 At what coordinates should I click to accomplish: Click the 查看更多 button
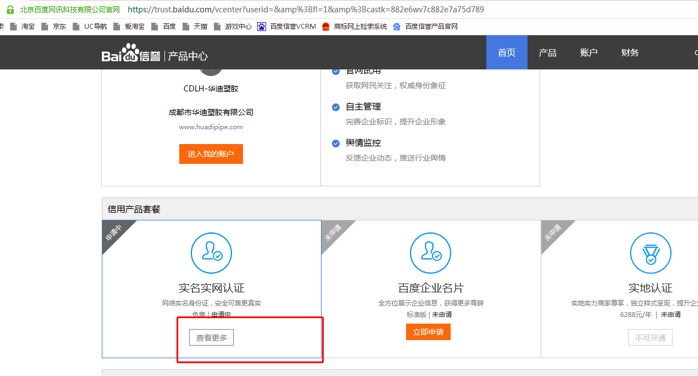coord(211,338)
